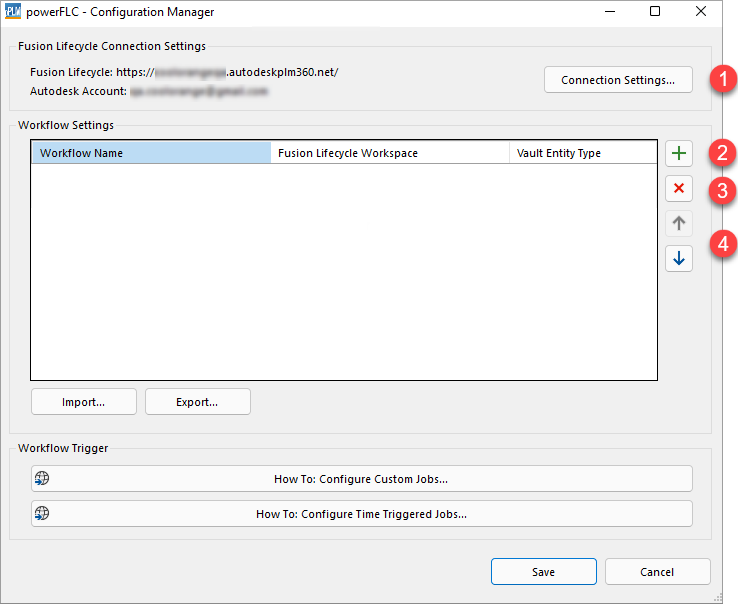This screenshot has height=604, width=738.
Task: Click the empty workflow list area
Action: 343,270
